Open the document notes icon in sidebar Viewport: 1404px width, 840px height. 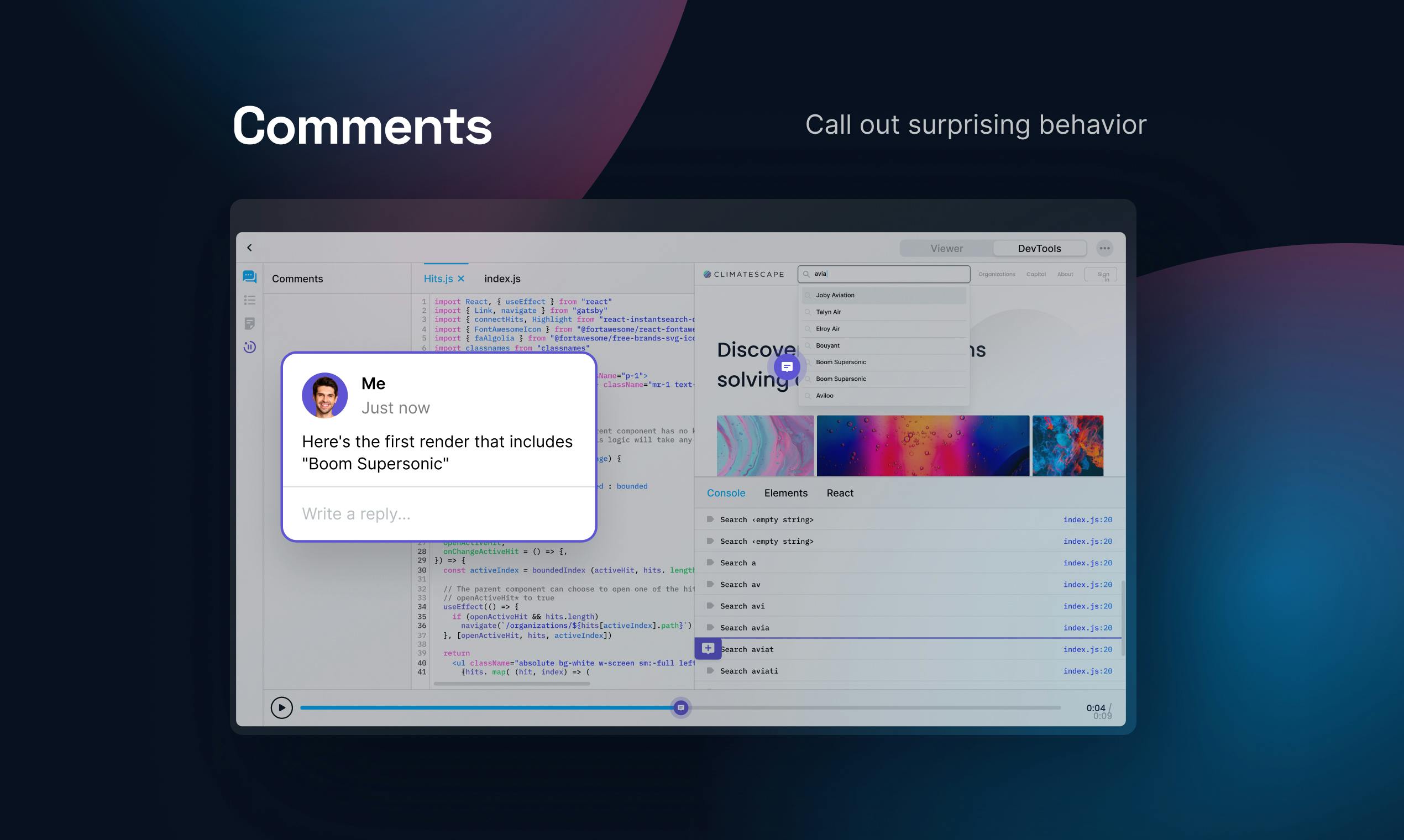pos(250,323)
